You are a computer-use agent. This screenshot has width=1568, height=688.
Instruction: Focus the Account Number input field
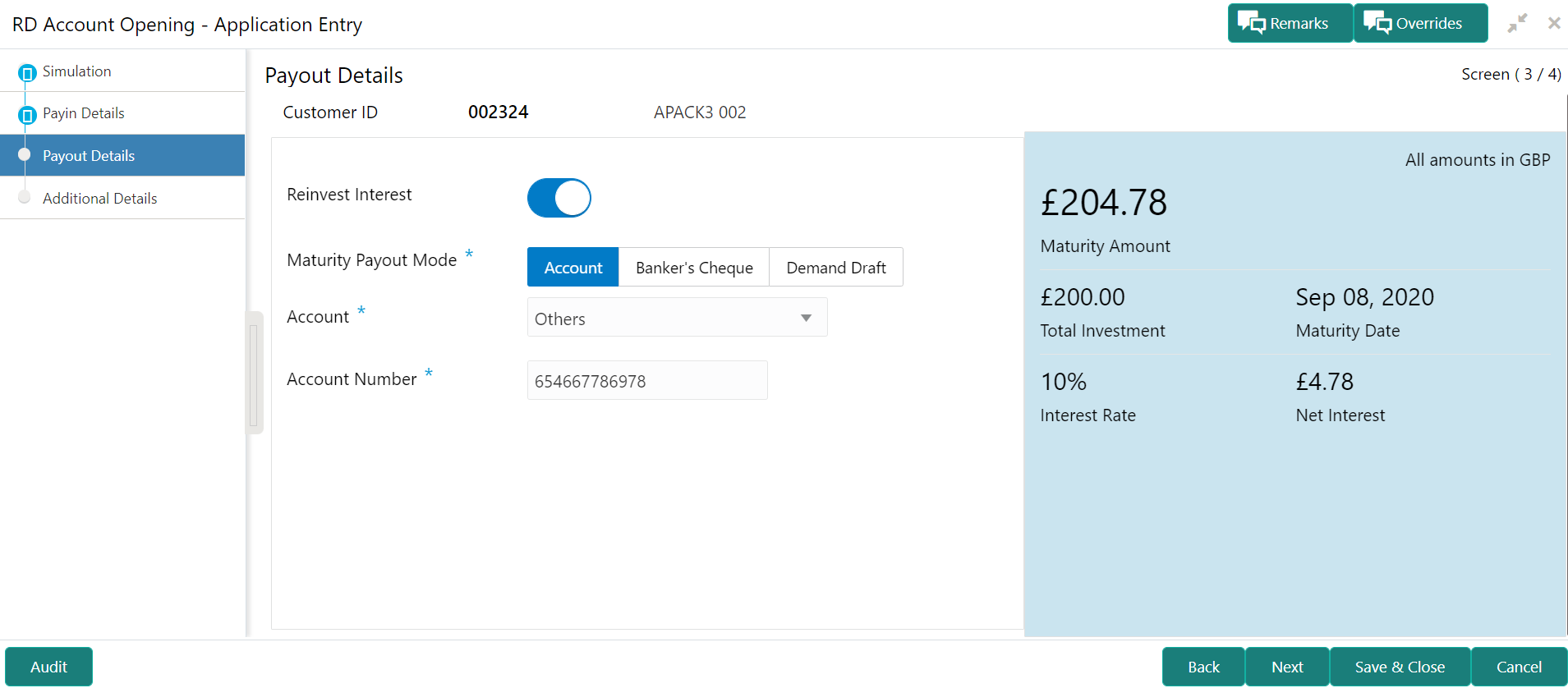click(x=647, y=381)
